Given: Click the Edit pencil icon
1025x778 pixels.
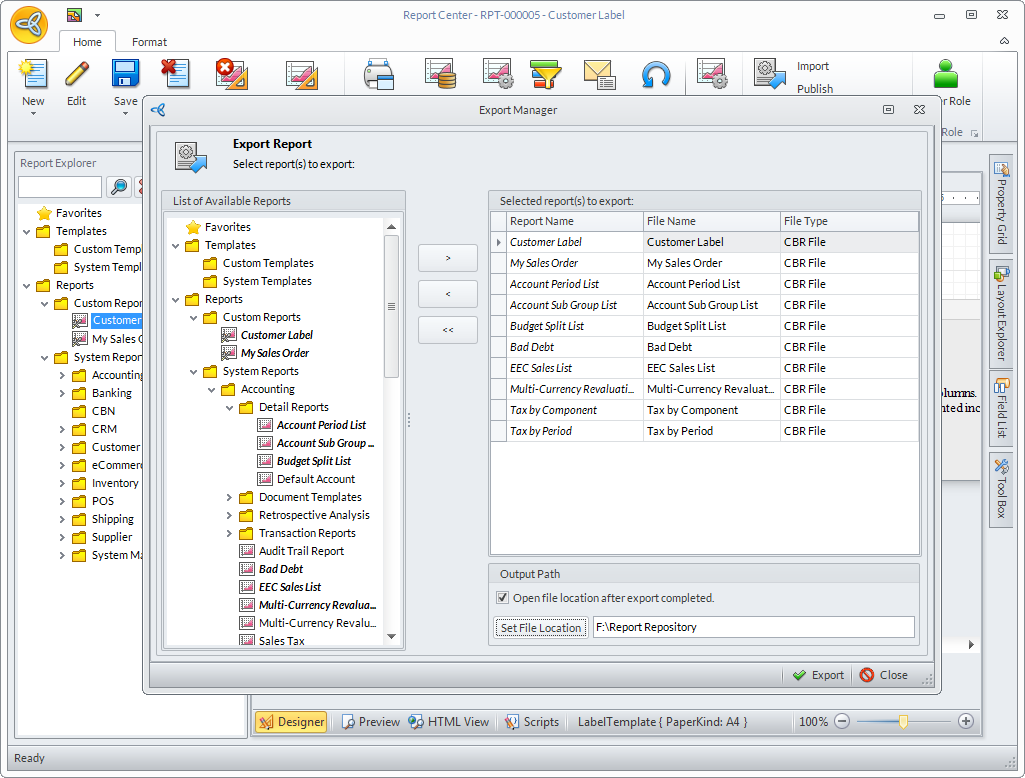Looking at the screenshot, I should pyautogui.click(x=77, y=76).
